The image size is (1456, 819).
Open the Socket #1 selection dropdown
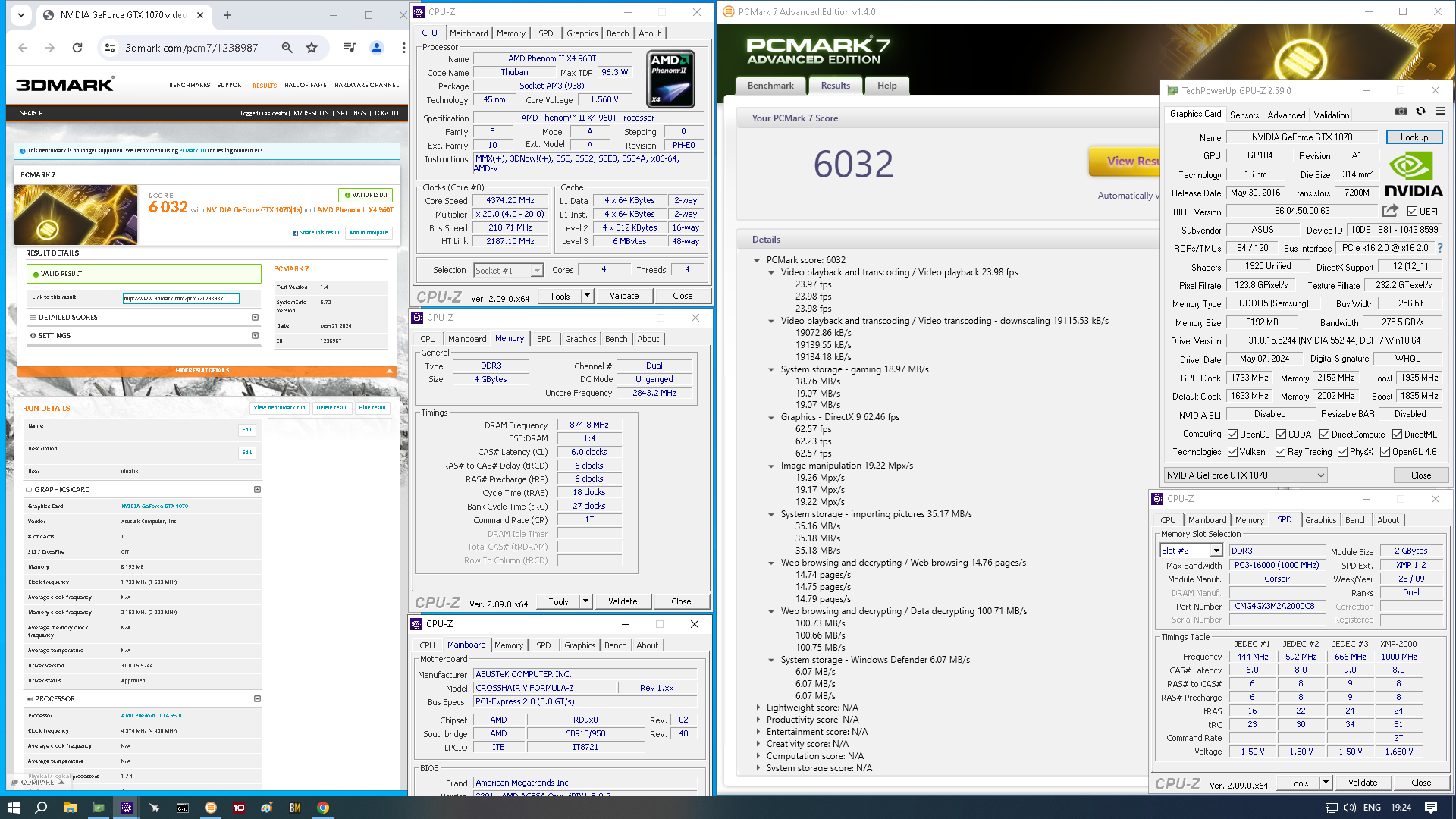[508, 271]
